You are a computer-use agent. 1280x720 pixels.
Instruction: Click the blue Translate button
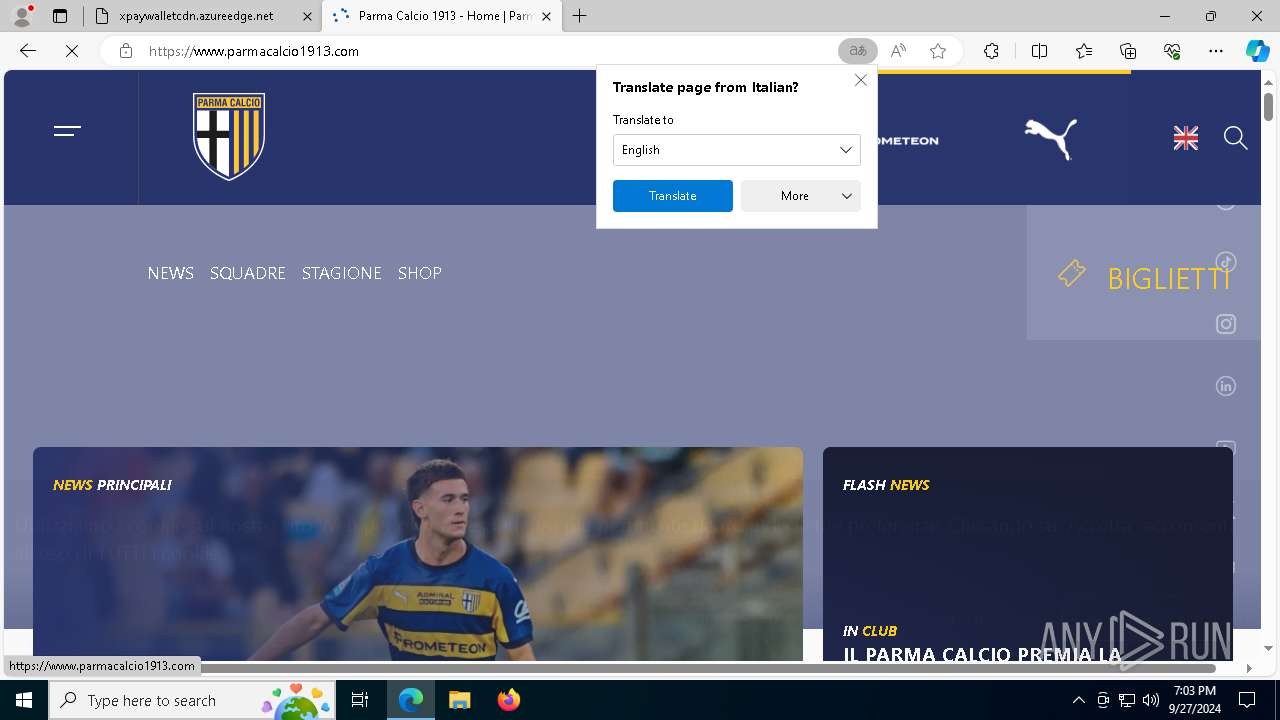[673, 196]
